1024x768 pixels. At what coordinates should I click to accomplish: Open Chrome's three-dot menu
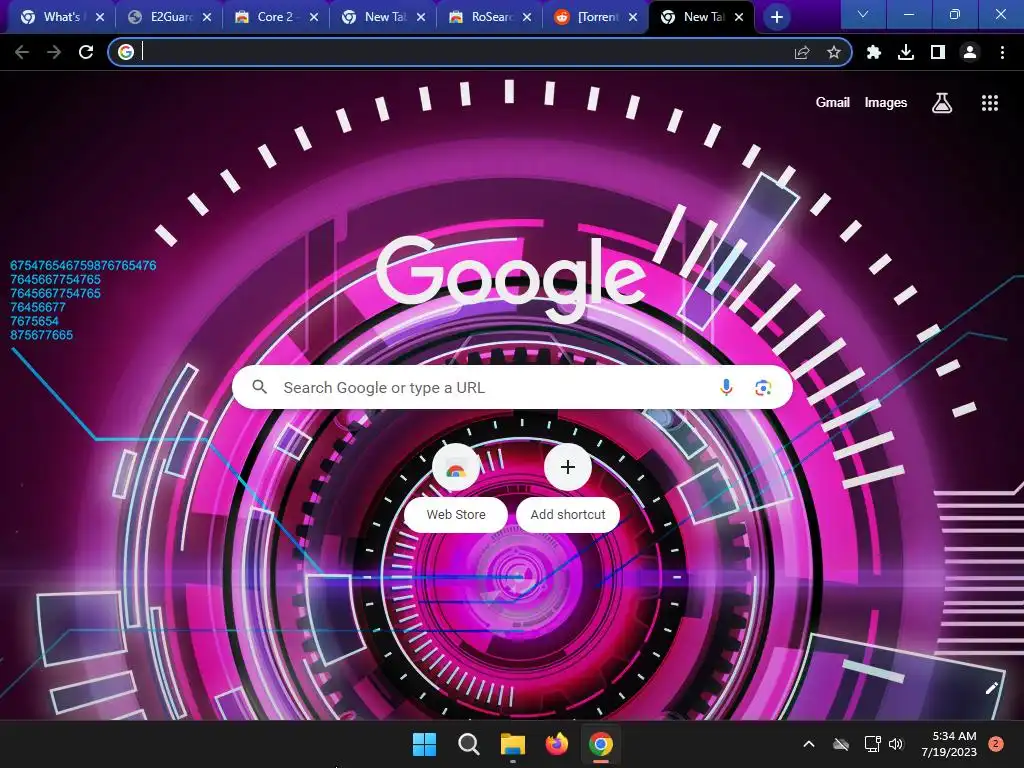click(x=1002, y=52)
